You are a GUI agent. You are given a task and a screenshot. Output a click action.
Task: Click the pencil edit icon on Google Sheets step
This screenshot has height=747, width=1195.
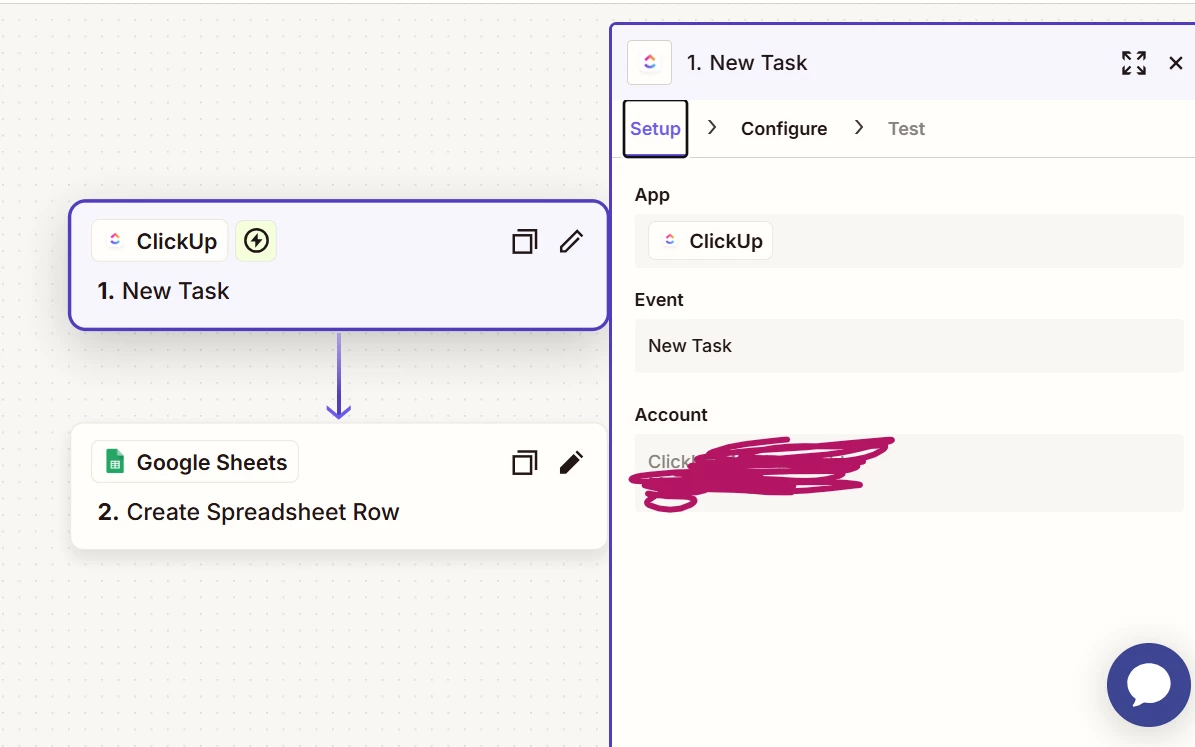coord(571,463)
